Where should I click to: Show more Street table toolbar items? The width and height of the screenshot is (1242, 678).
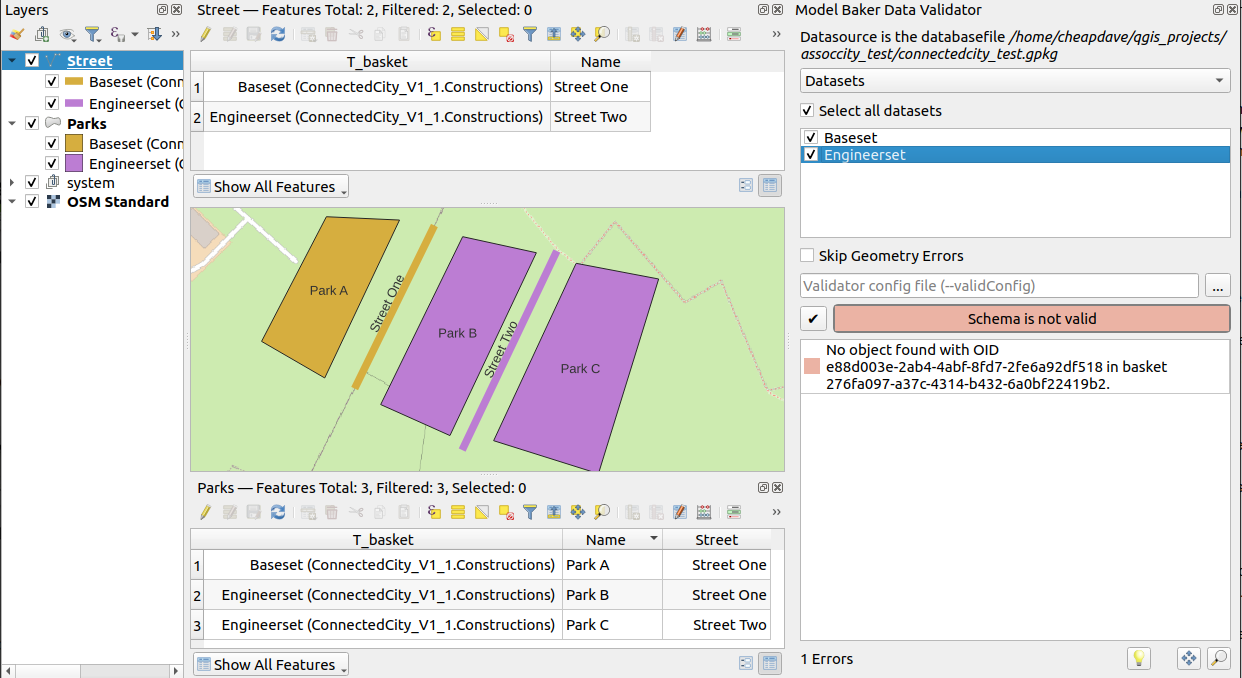pos(777,34)
